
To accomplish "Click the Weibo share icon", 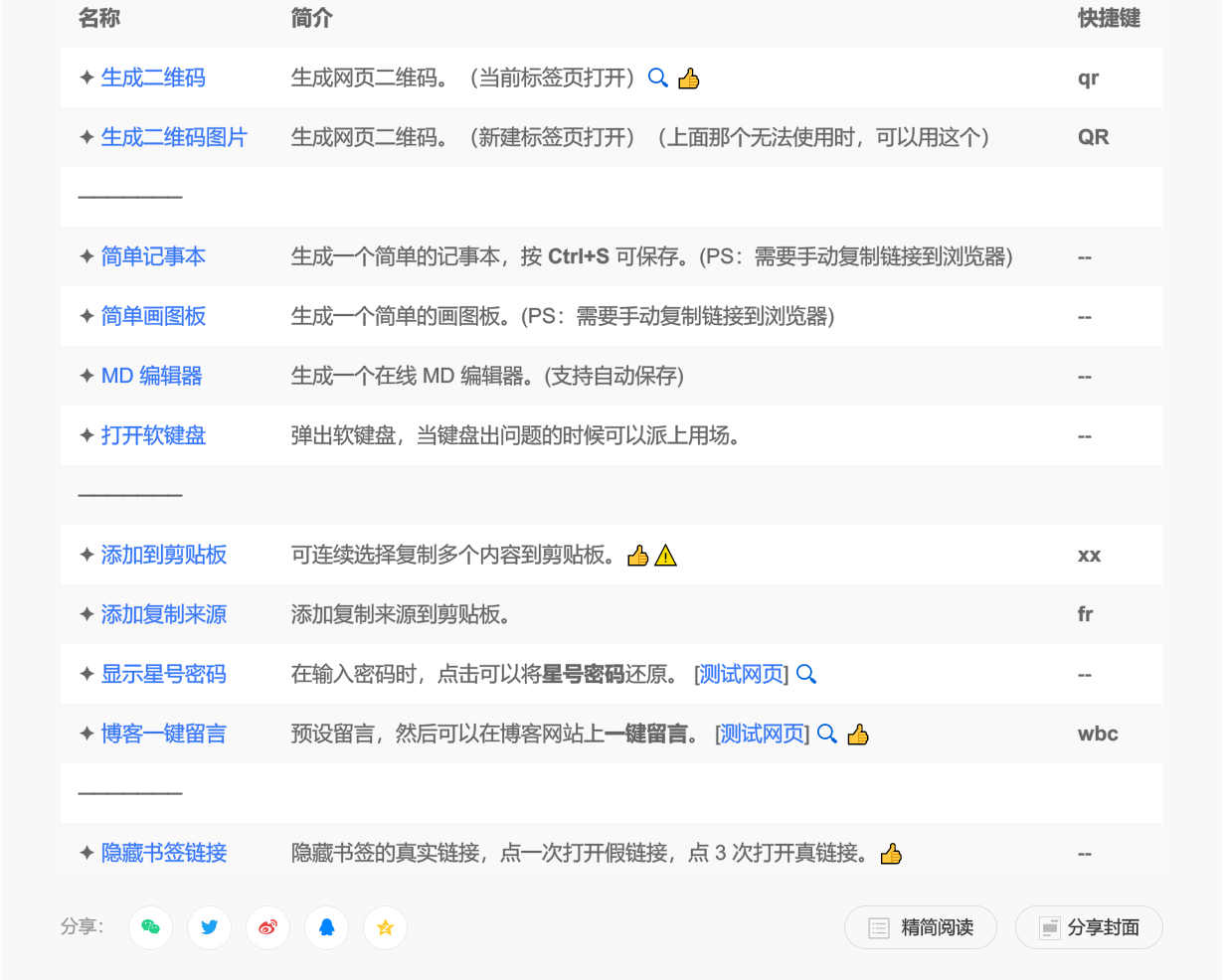I will (x=268, y=928).
